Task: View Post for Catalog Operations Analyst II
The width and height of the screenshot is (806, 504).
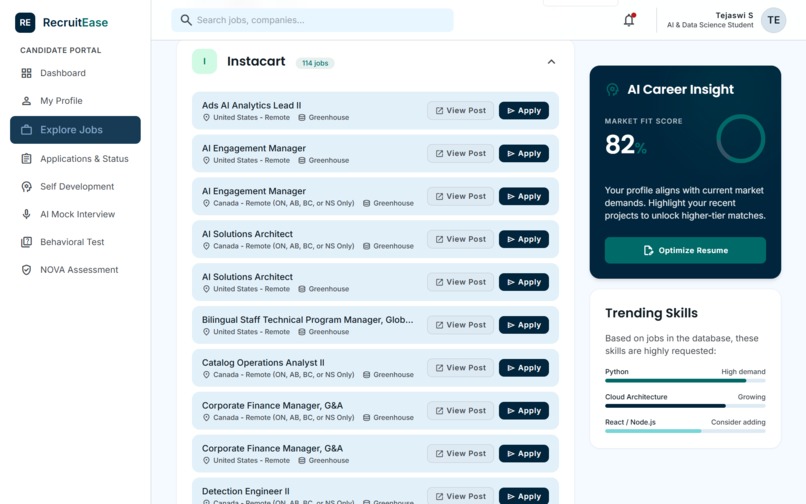Action: point(461,368)
